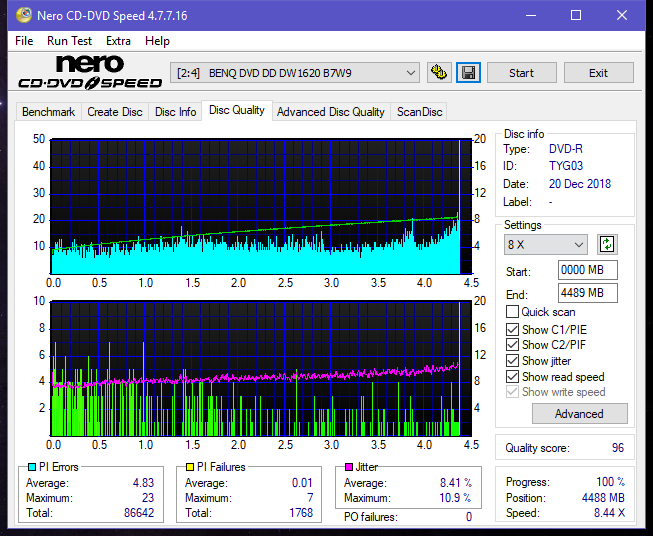Open the Run Test menu
Image resolution: width=653 pixels, height=536 pixels.
(69, 41)
